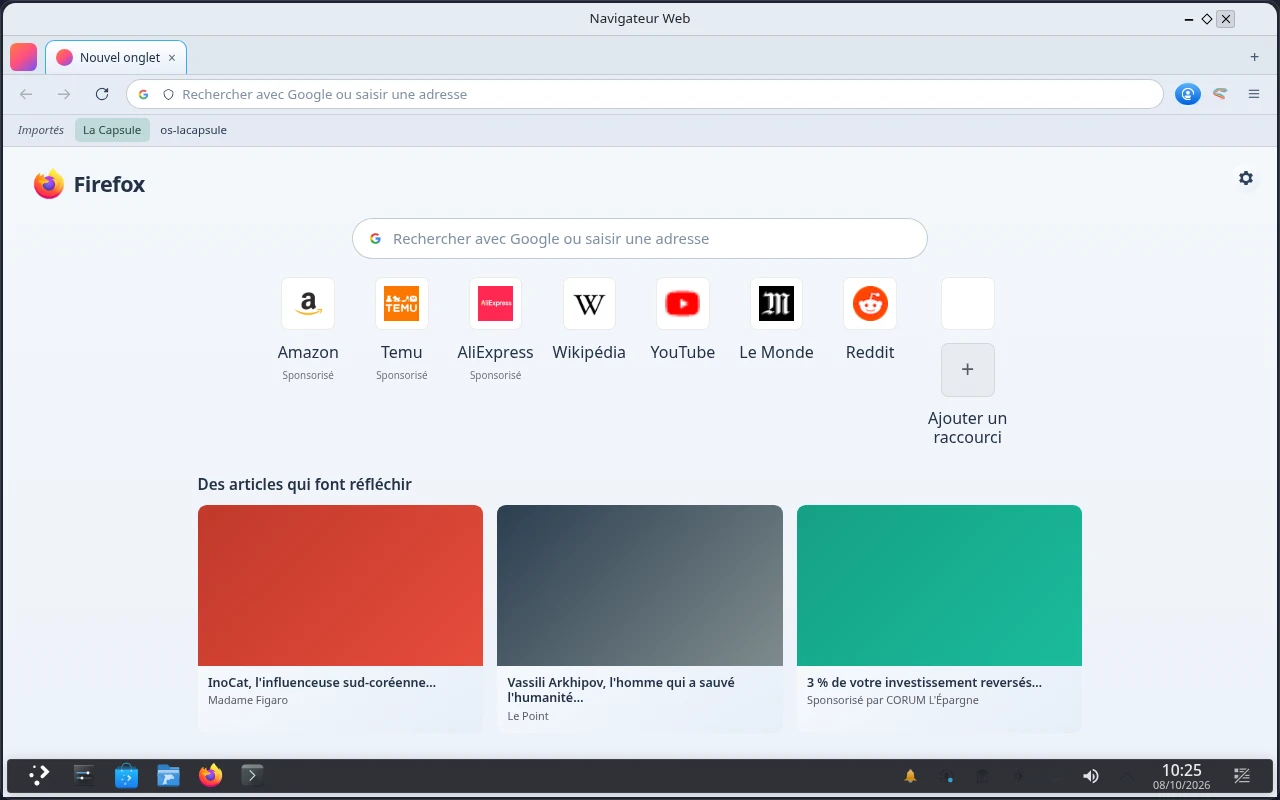
Task: Open the Firefox account icon
Action: click(1188, 94)
